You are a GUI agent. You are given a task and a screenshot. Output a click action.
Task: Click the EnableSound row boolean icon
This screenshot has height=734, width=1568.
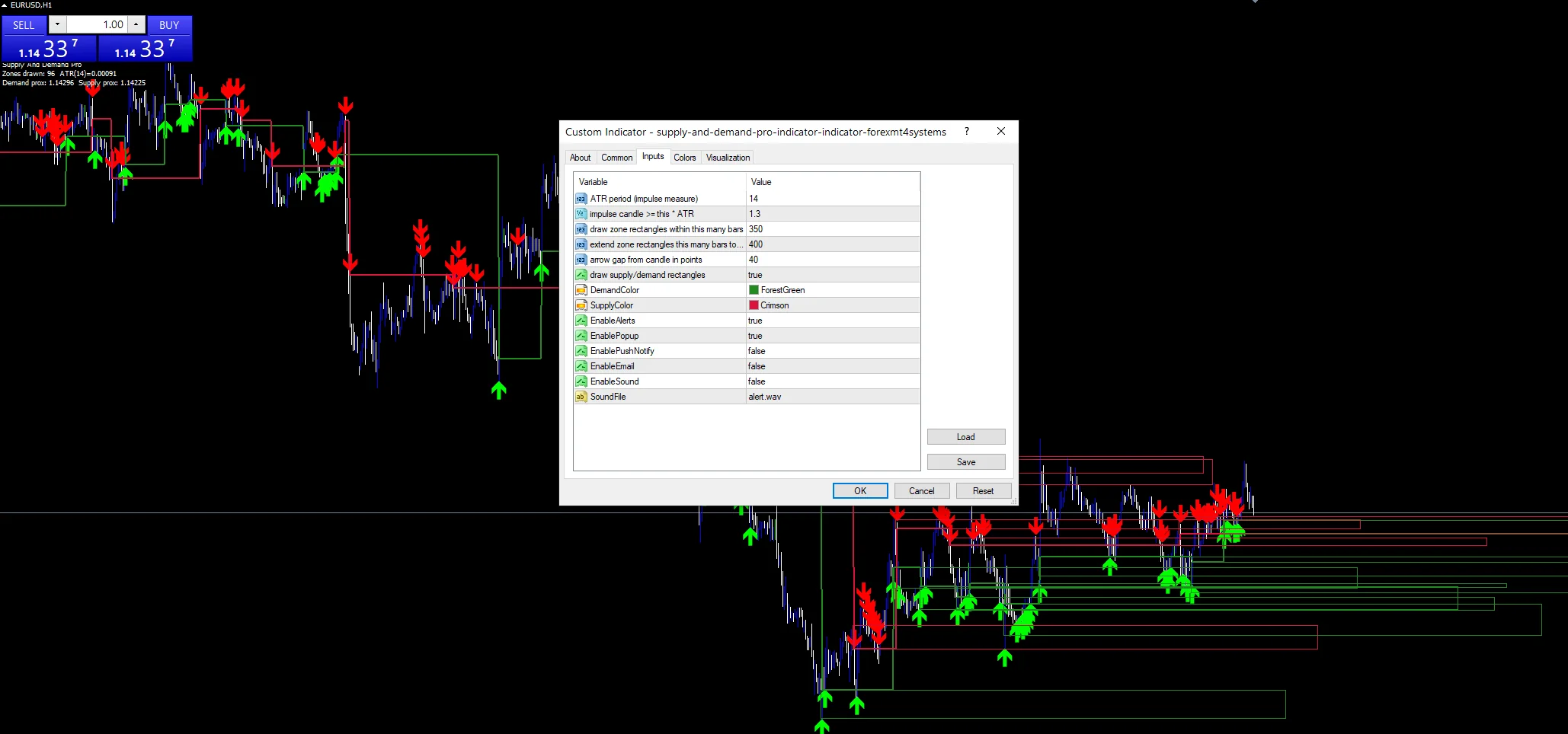[581, 381]
